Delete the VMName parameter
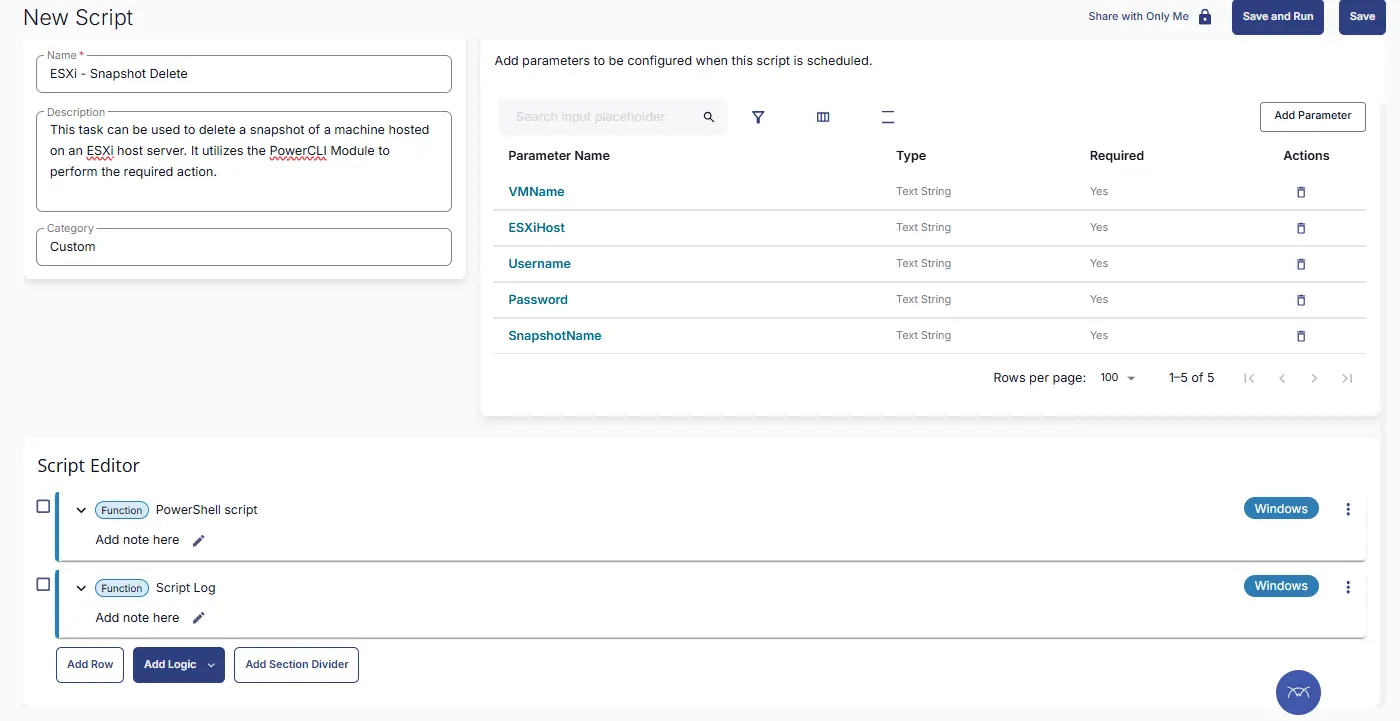 [1301, 192]
